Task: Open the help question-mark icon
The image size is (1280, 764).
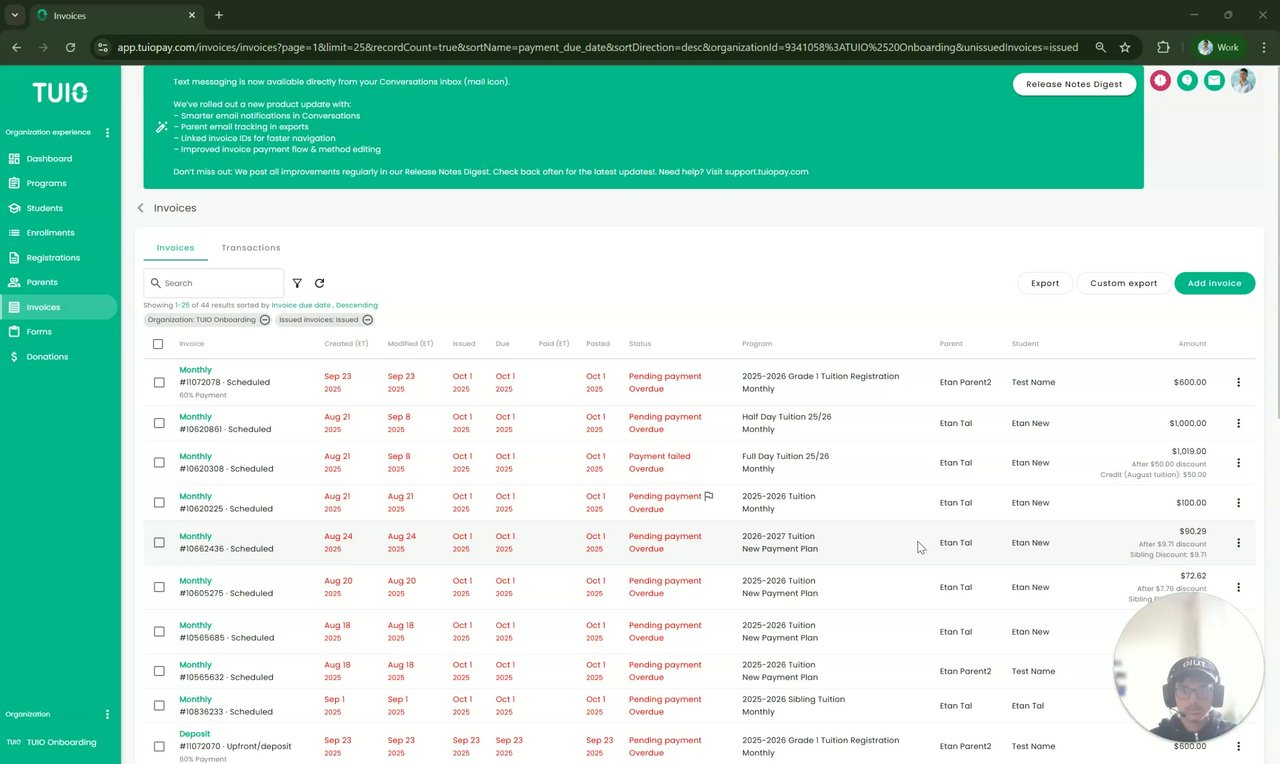Action: point(1187,81)
